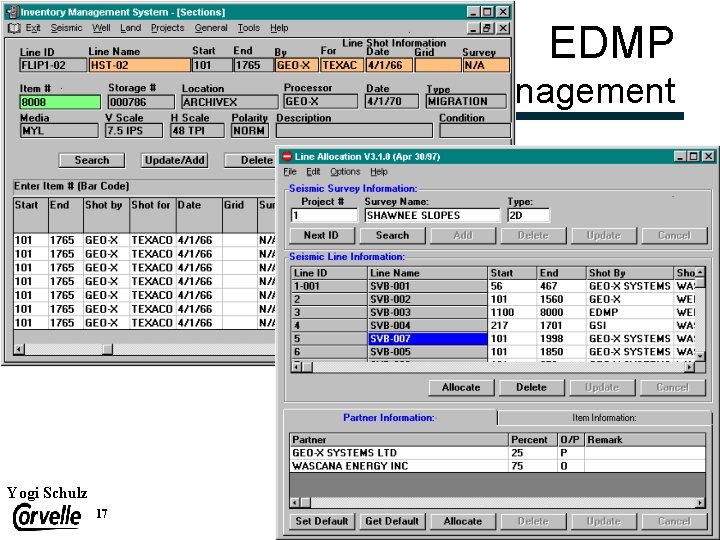Image resolution: width=720 pixels, height=540 pixels.
Task: Open the Projects menu
Action: pyautogui.click(x=168, y=28)
